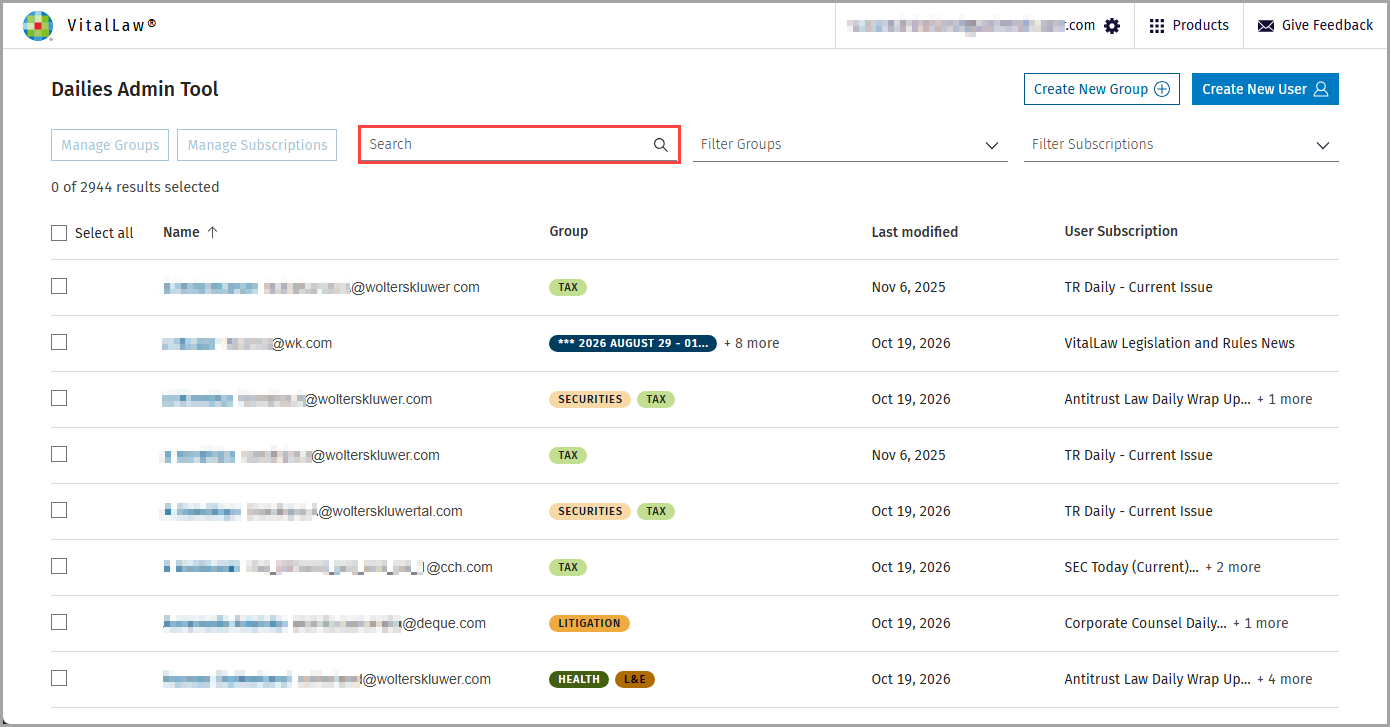Viewport: 1390px width, 727px height.
Task: Click the Create New Group button
Action: click(x=1102, y=89)
